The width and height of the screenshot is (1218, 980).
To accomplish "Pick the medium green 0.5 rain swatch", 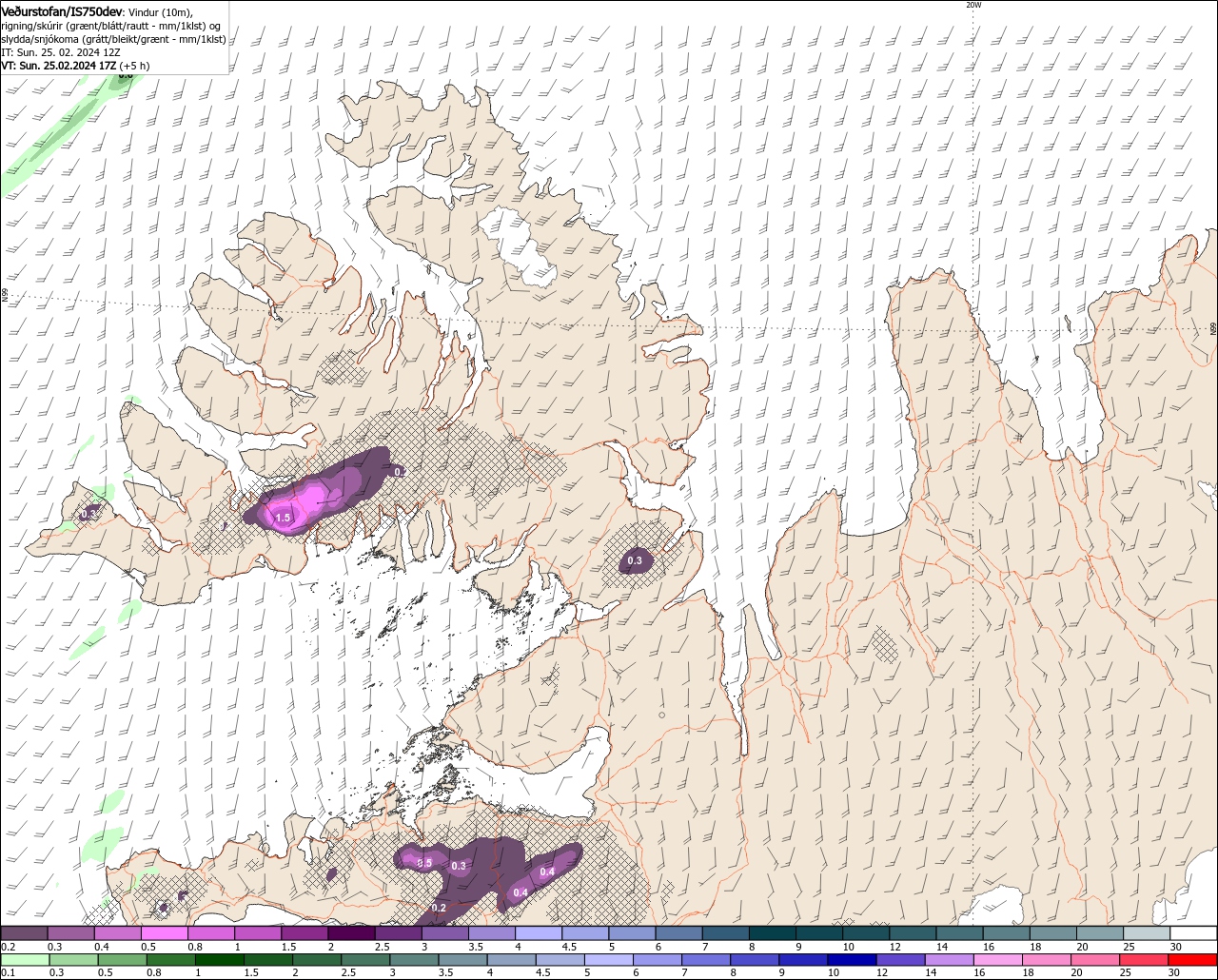I will coord(122,959).
